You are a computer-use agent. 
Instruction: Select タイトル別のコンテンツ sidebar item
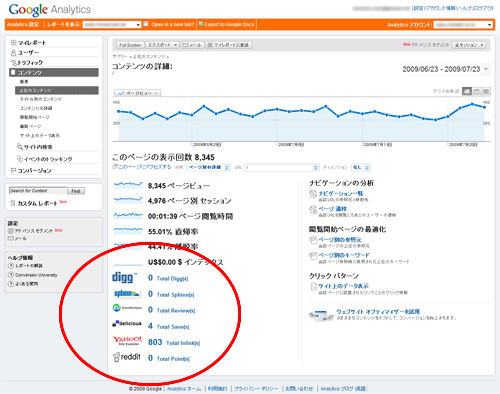(x=41, y=99)
